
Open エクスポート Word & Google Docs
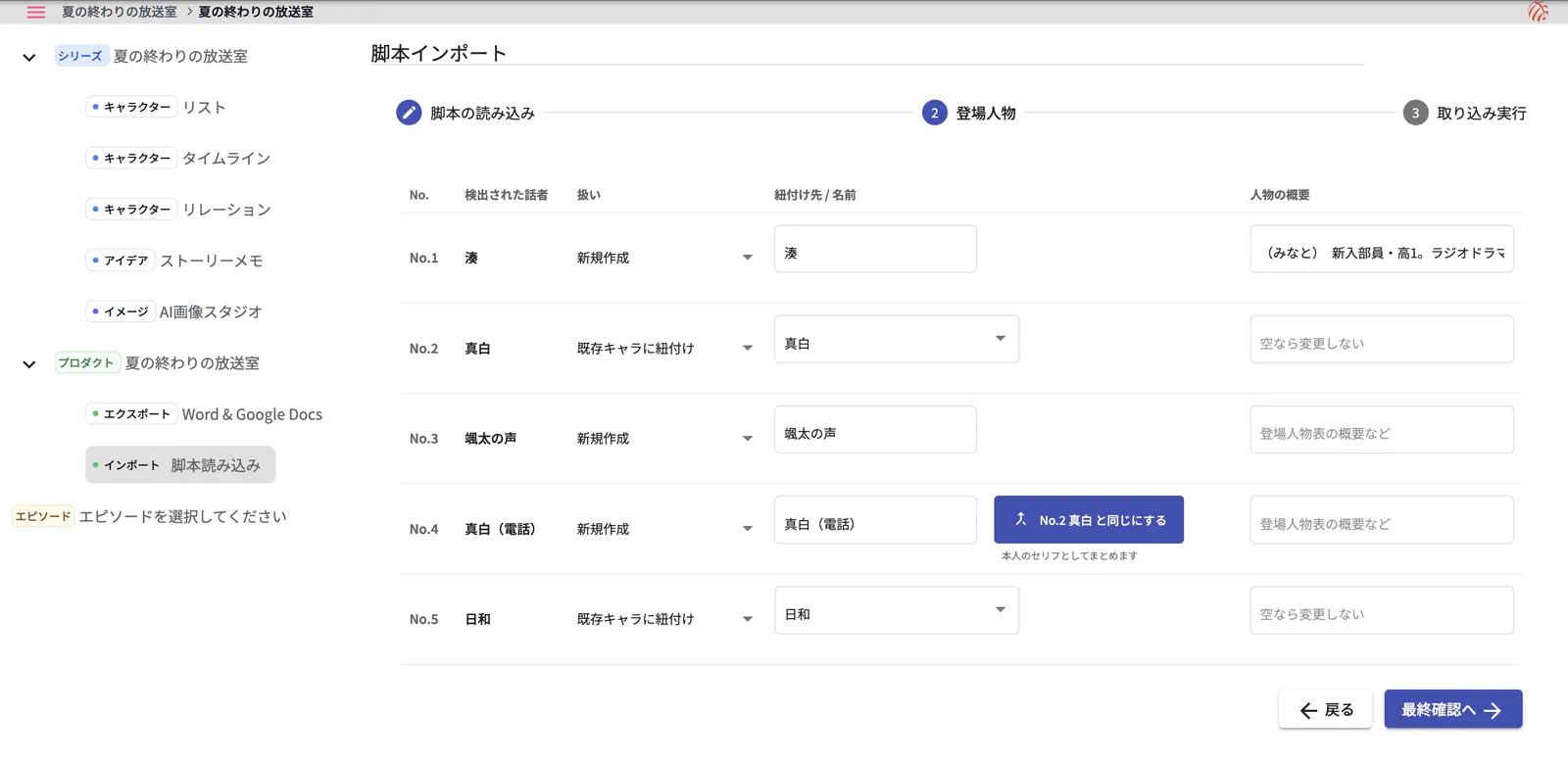(x=205, y=414)
